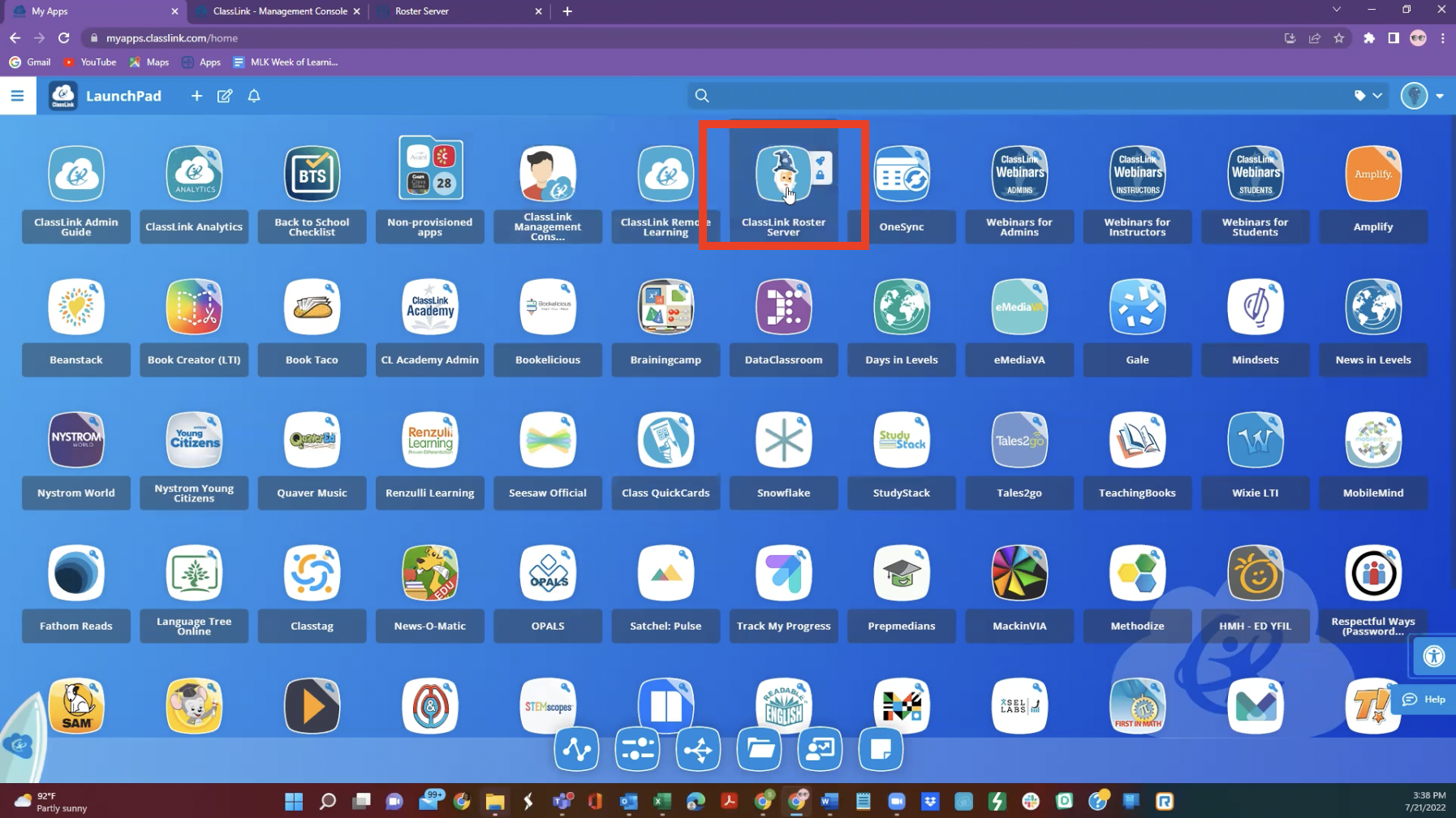Launch the OneSync app icon
Image resolution: width=1456 pixels, height=818 pixels.
point(901,174)
